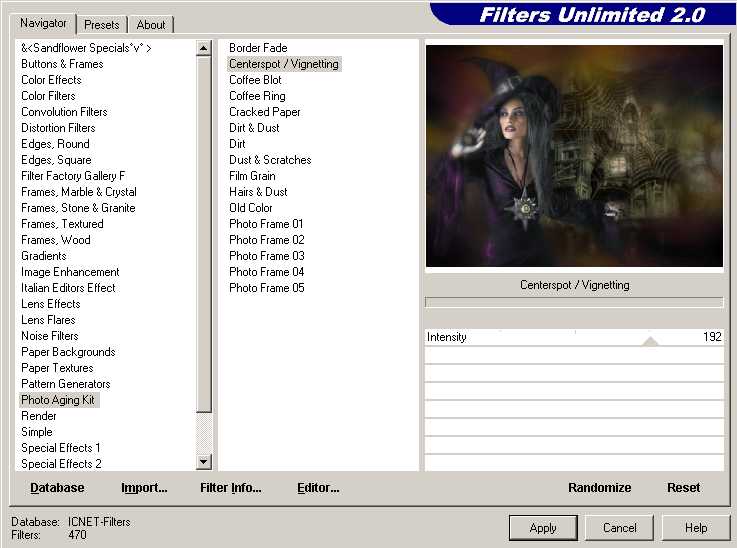
Task: Select Frames, Textured category
Action: tap(62, 224)
